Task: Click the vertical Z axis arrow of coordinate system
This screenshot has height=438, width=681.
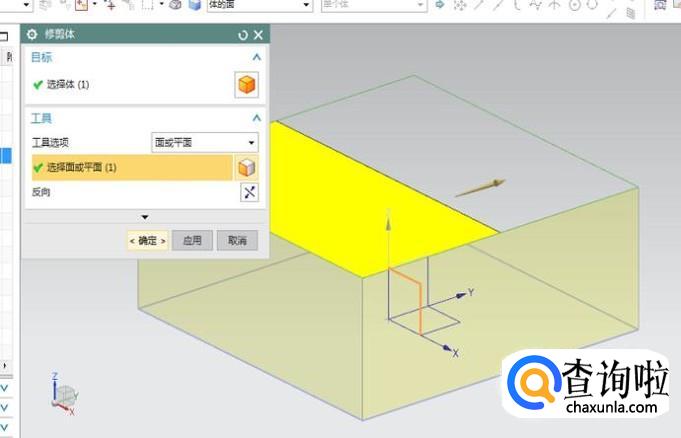Action: pyautogui.click(x=388, y=222)
